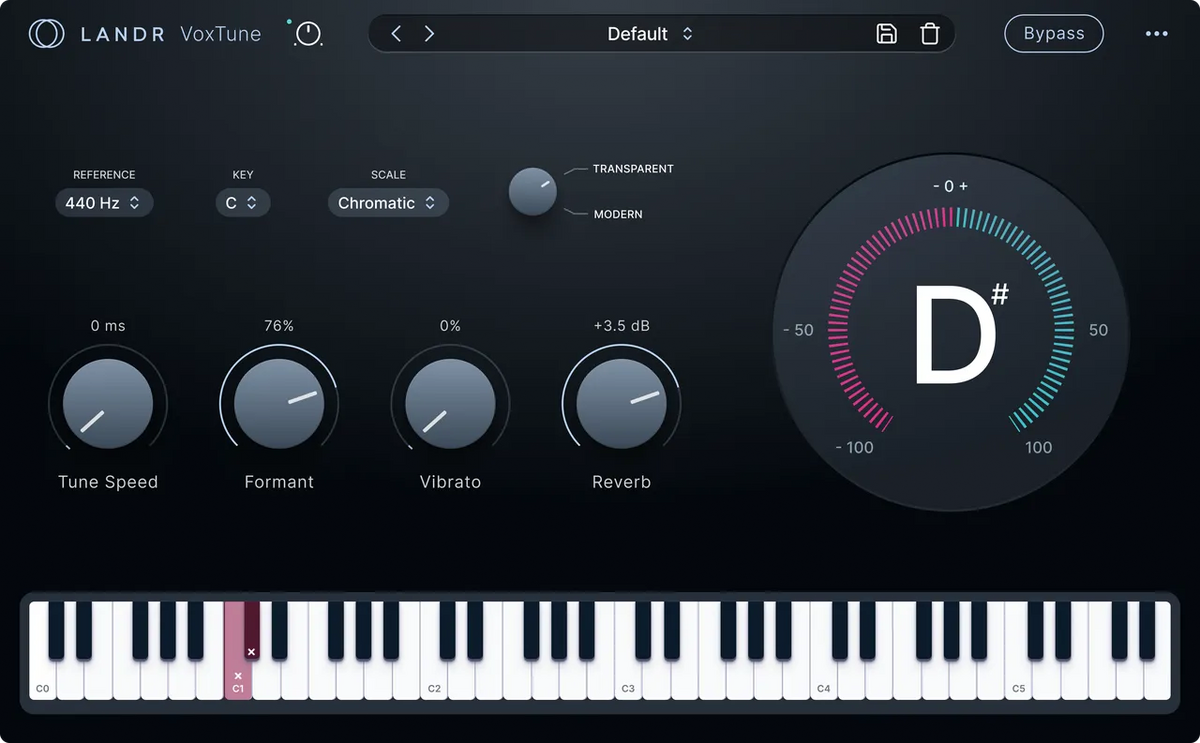Screen dimensions: 1200x743
Task: Go to next preset with right arrow
Action: 429,33
